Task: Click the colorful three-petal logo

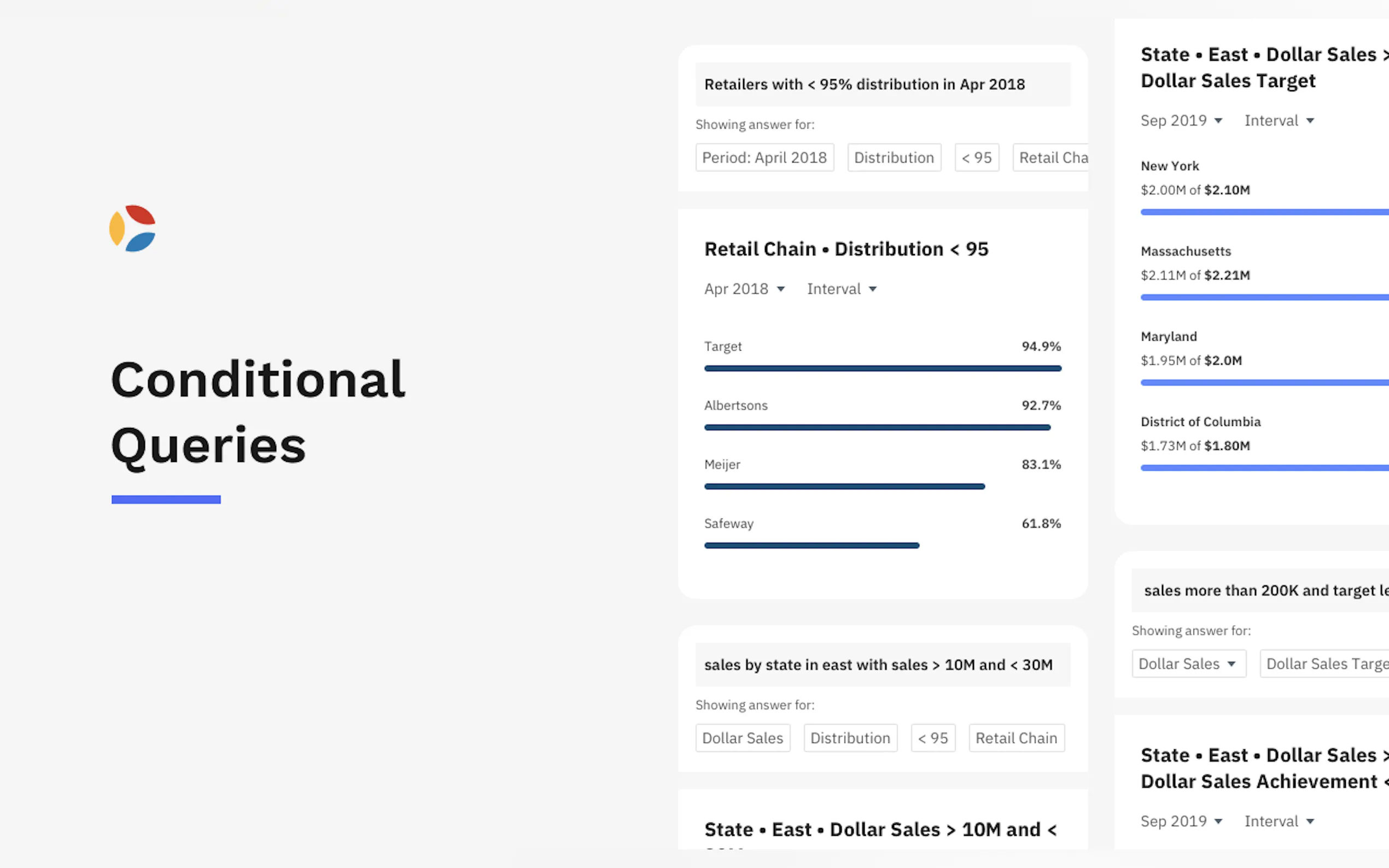Action: pyautogui.click(x=132, y=228)
